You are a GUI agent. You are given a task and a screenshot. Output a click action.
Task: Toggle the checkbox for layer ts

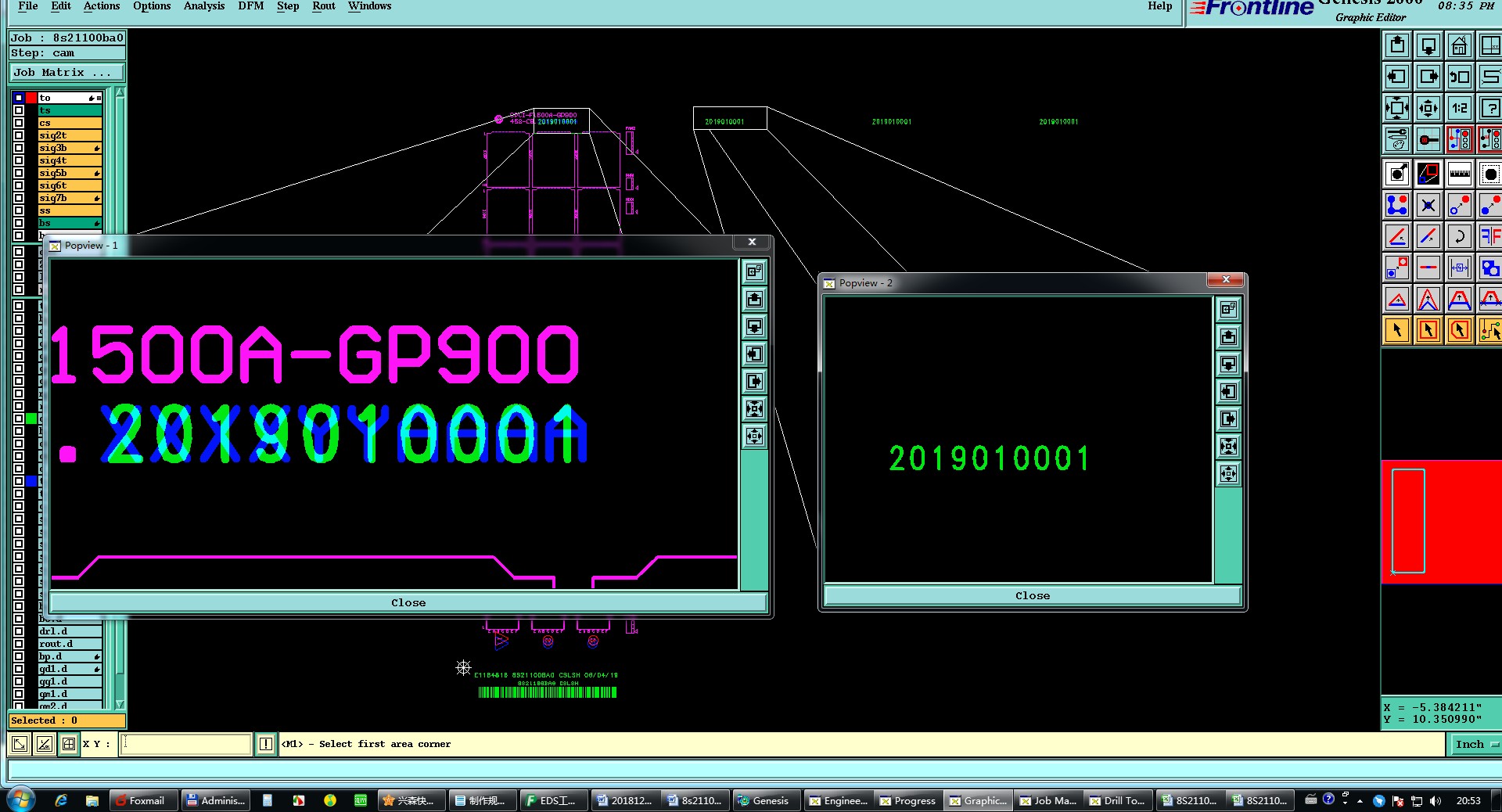tap(19, 110)
